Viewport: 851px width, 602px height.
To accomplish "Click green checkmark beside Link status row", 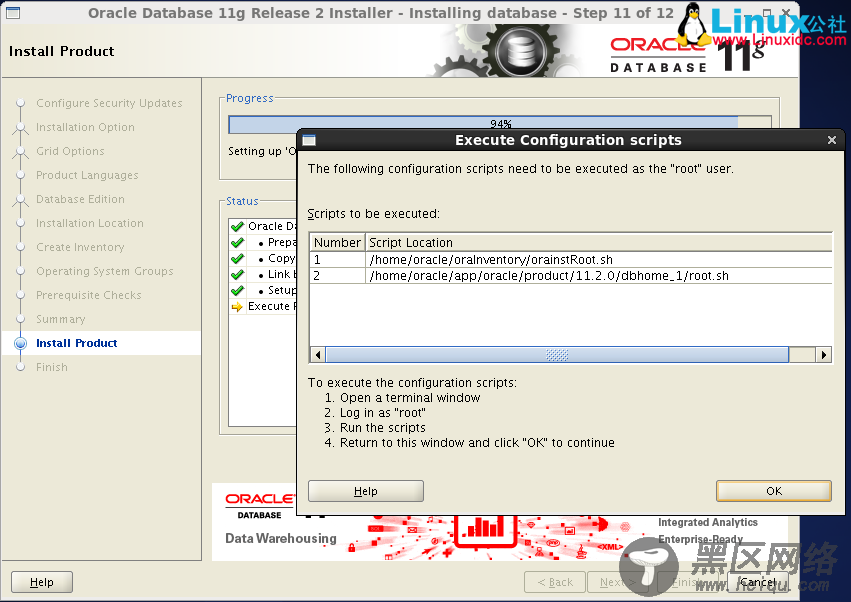I will point(237,275).
